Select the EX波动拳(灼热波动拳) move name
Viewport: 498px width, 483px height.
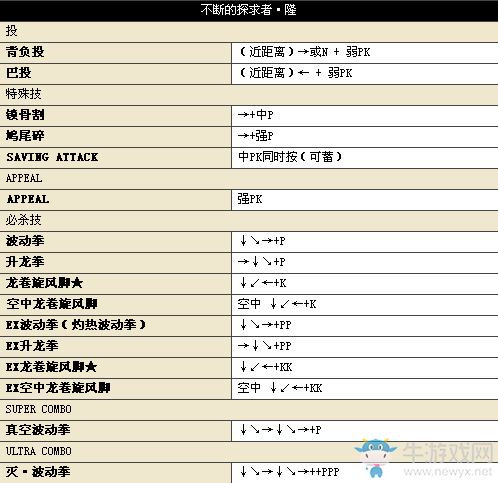pyautogui.click(x=76, y=325)
